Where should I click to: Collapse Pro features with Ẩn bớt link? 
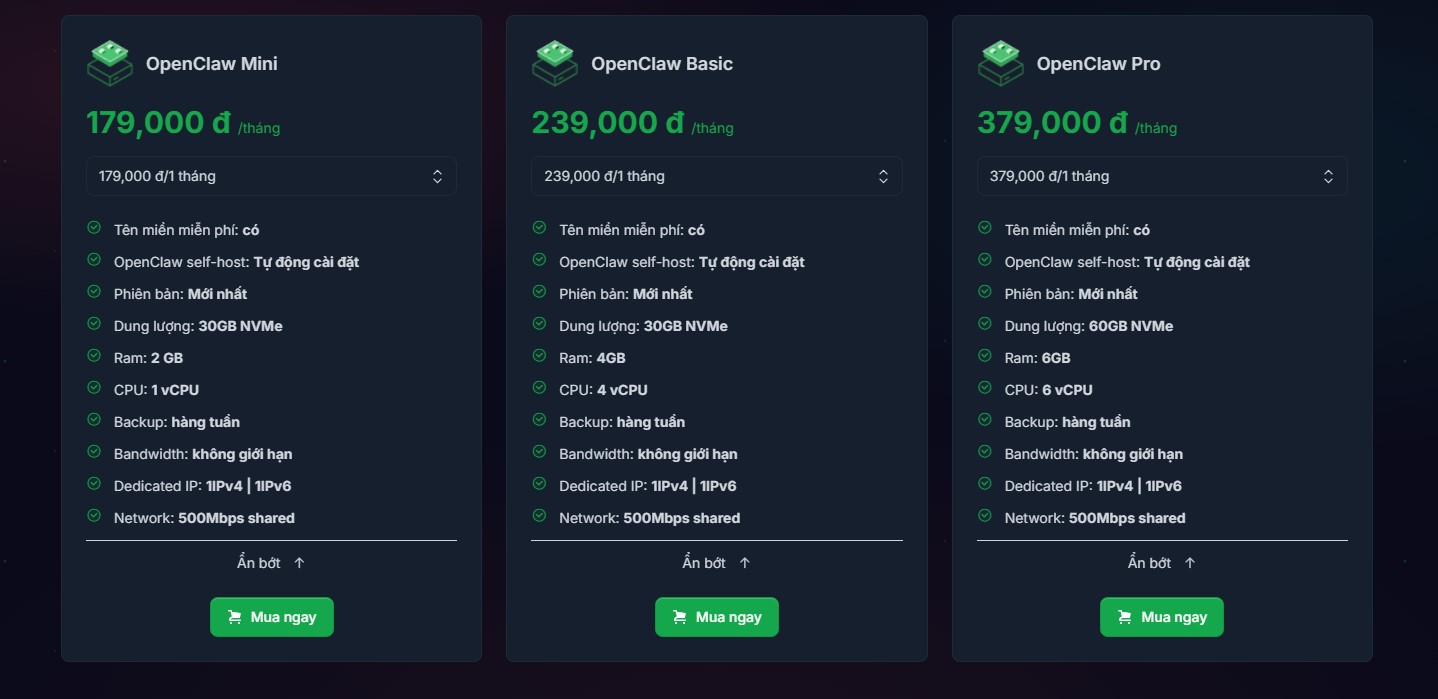pos(1161,562)
